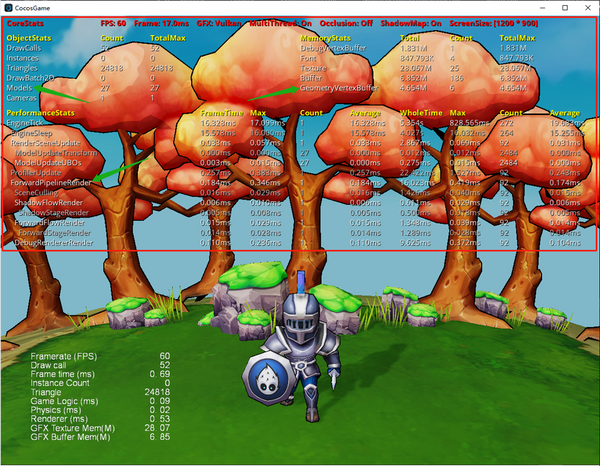
Task: Click the 'Instance Count' label
Action: pos(60,383)
